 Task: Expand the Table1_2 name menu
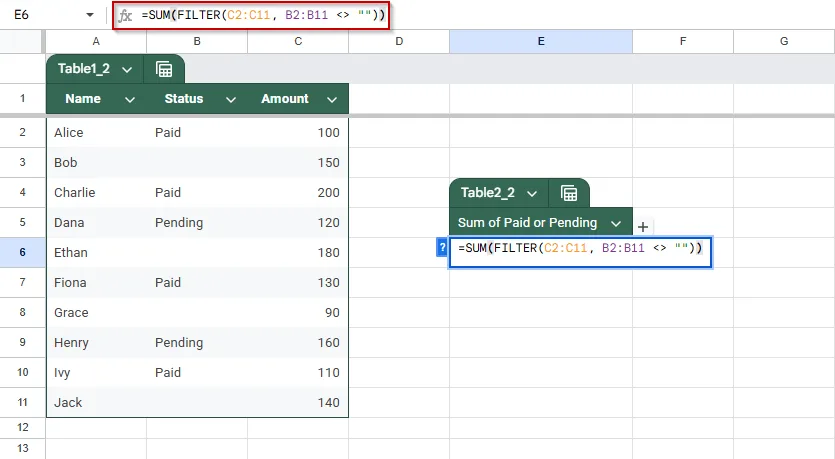click(x=127, y=69)
